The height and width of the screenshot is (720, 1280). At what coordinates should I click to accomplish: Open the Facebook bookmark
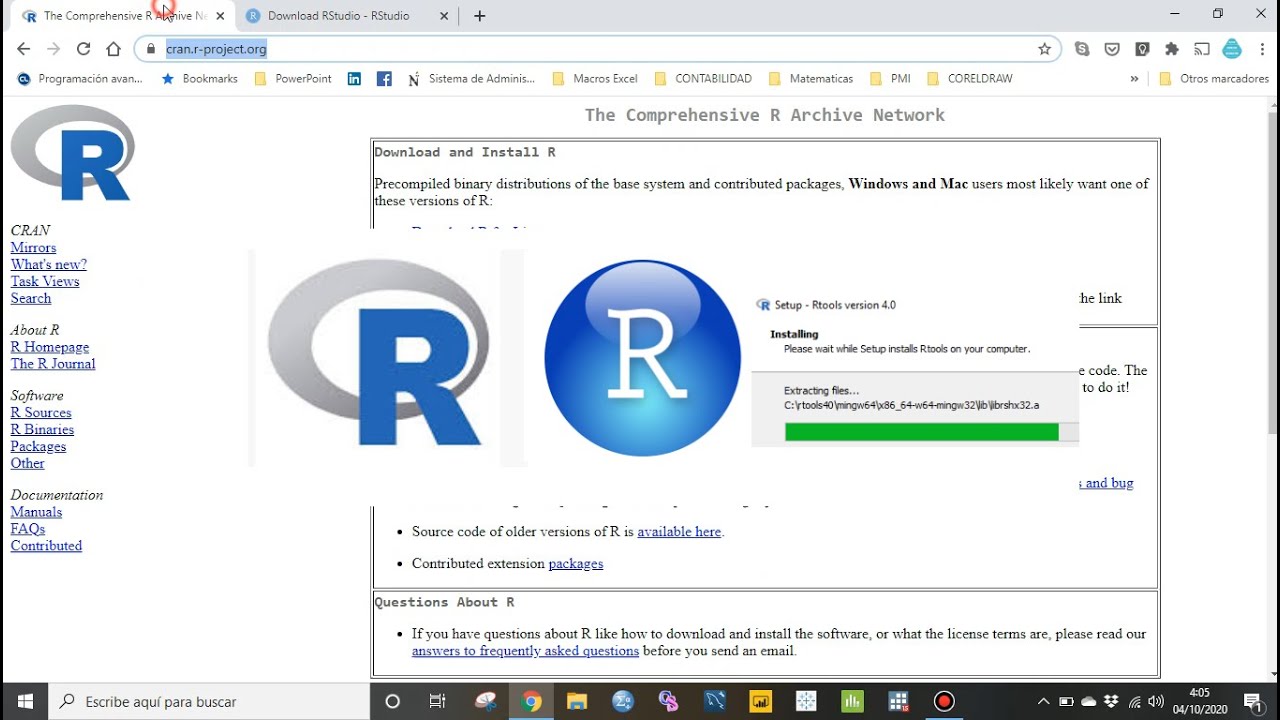click(x=384, y=78)
